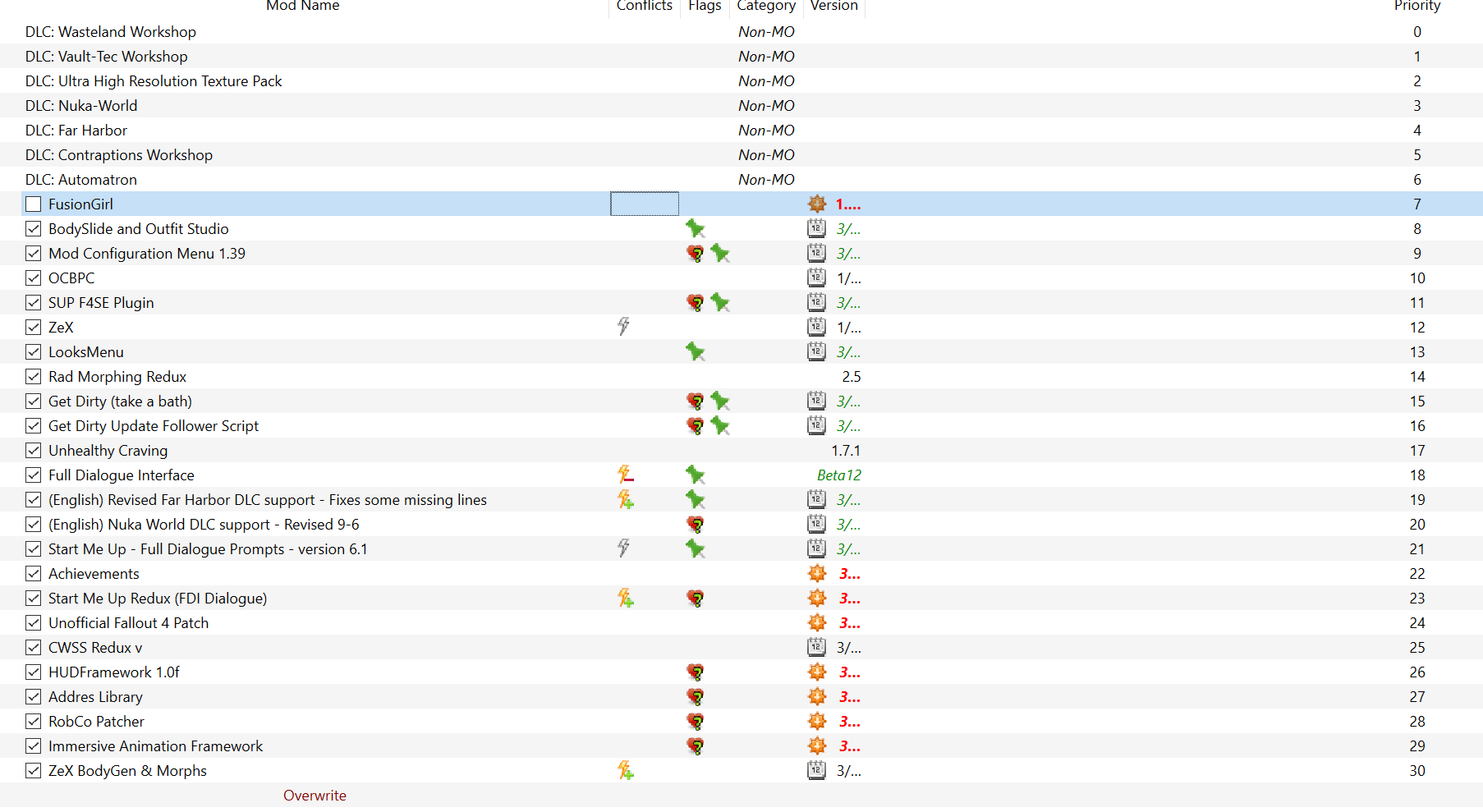Select the Addres Library mod name

(95, 696)
